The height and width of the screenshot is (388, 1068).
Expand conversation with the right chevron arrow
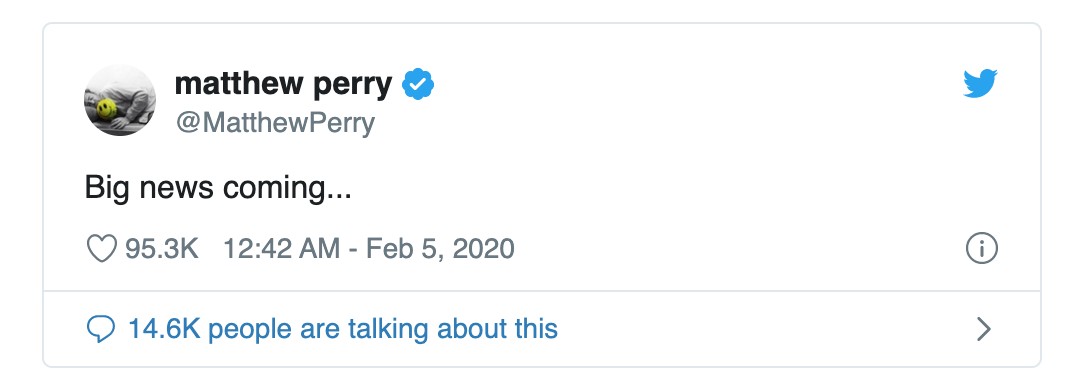click(983, 329)
